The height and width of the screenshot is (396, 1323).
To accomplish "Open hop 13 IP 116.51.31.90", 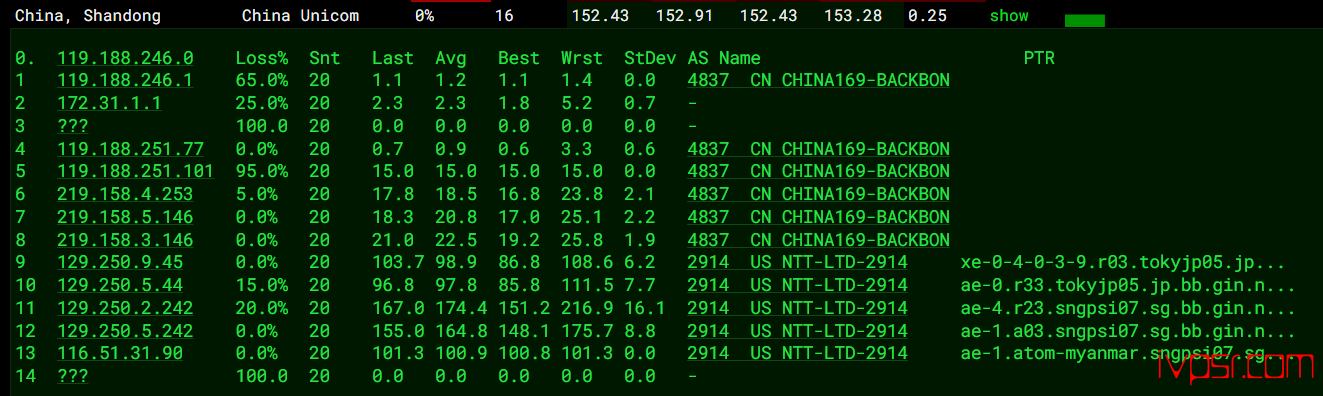I will [x=121, y=353].
